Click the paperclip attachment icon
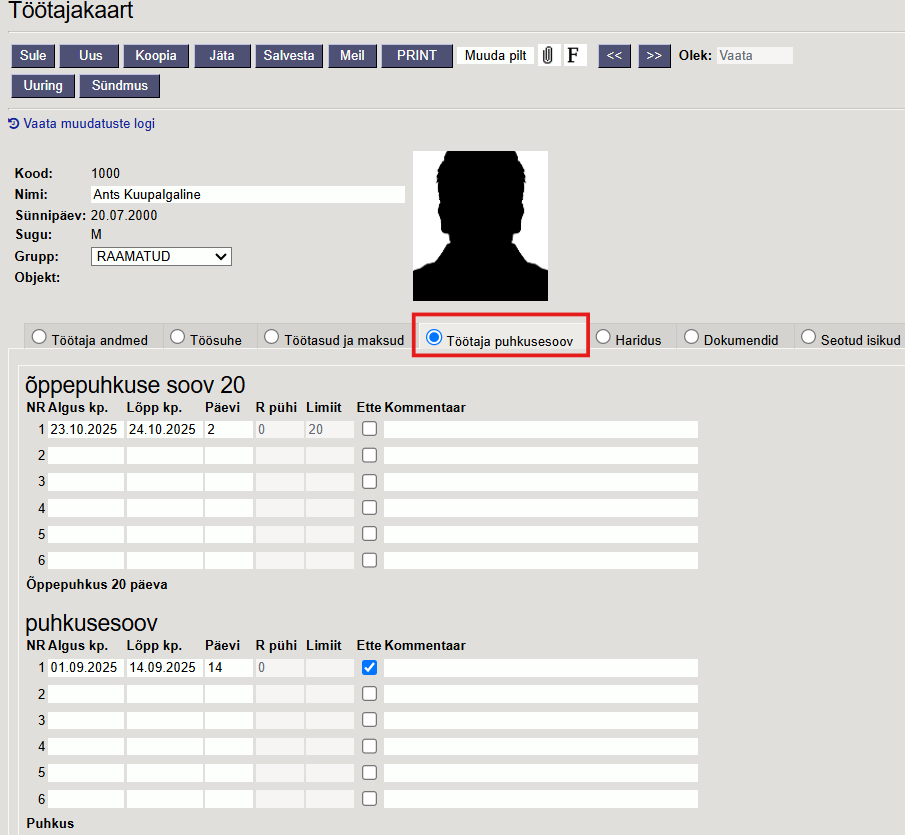 pyautogui.click(x=547, y=56)
